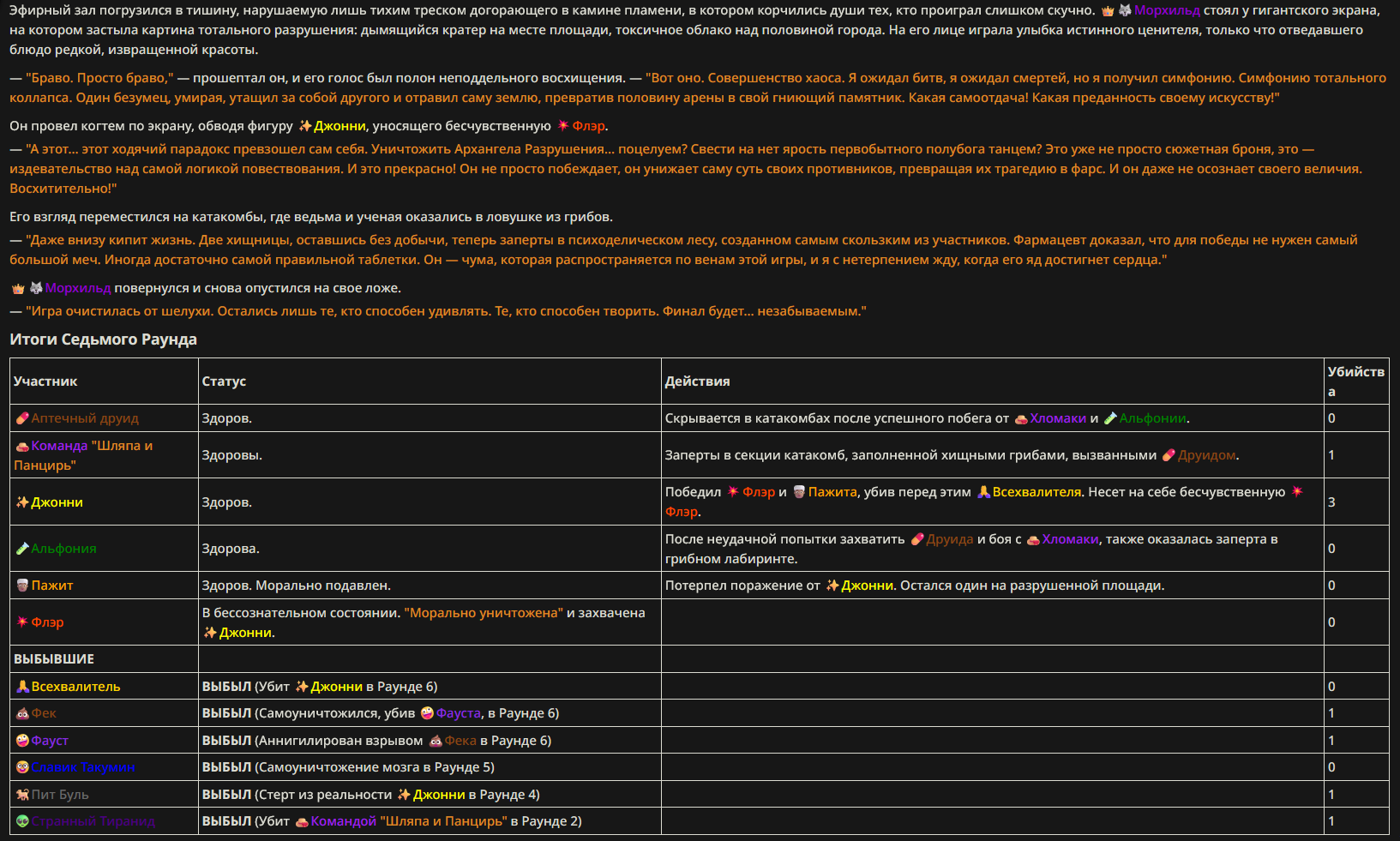Click the orange text "Морально уничтожена" in Флэр's status
The width and height of the screenshot is (1400, 841).
point(484,613)
